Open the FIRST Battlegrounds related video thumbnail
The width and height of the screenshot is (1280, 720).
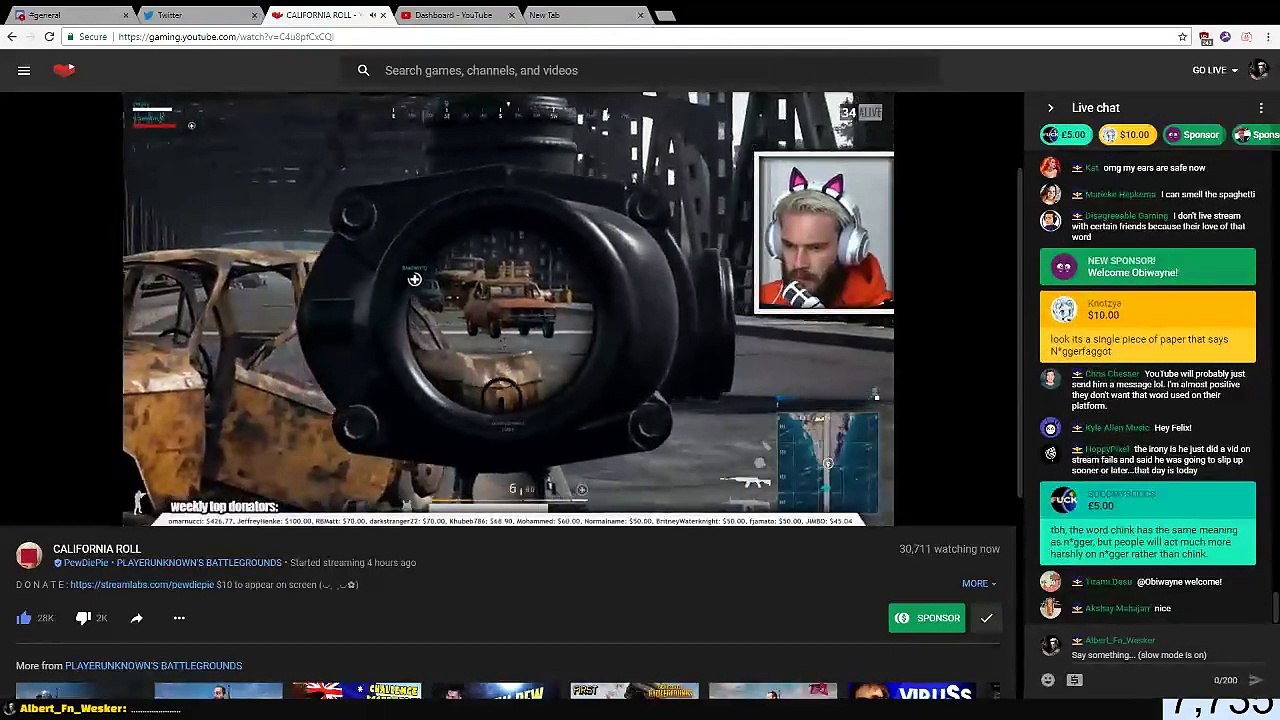point(634,691)
